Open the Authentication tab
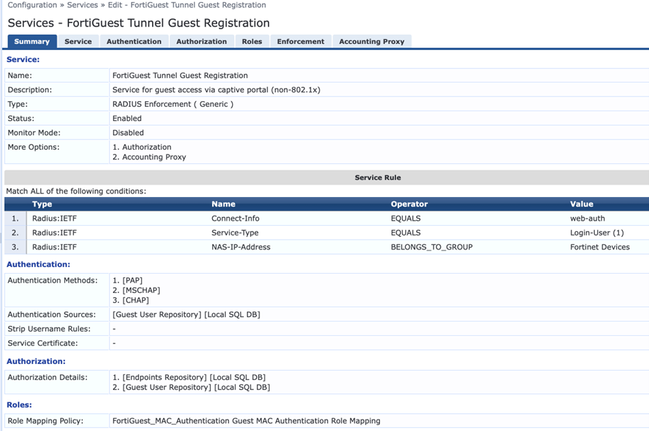 click(x=134, y=41)
